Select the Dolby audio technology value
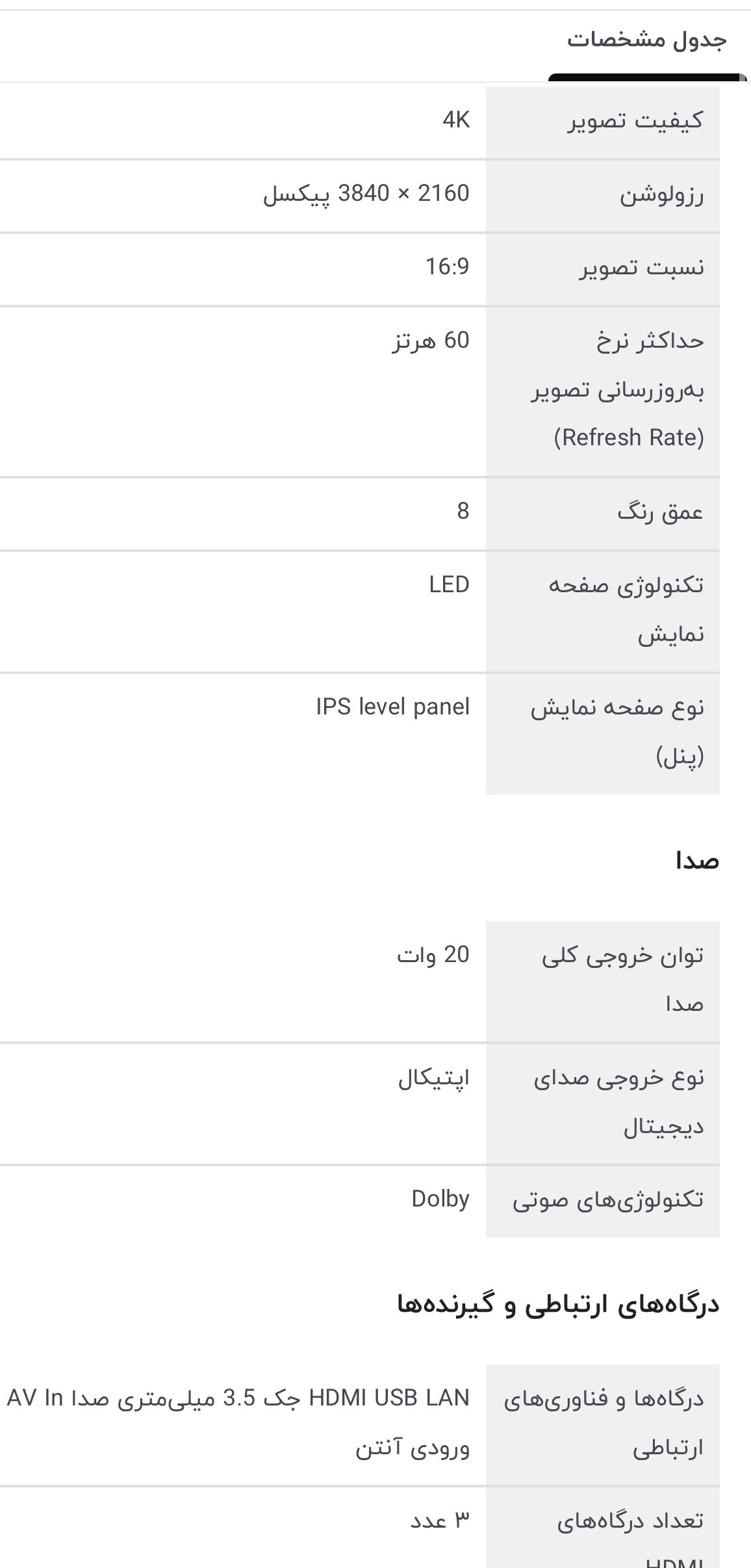 (x=440, y=1199)
